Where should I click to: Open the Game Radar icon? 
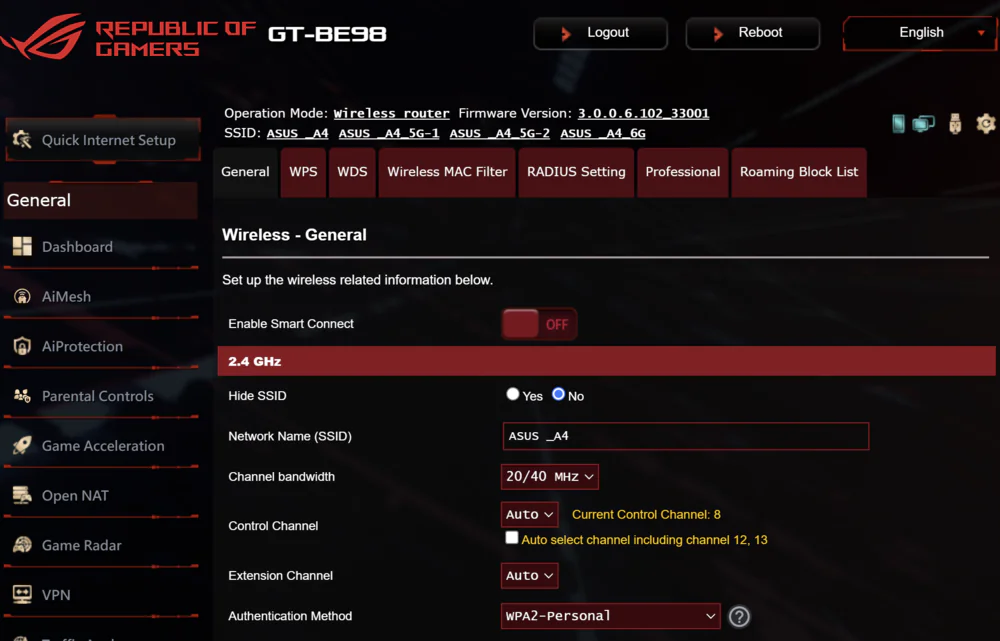click(x=22, y=545)
